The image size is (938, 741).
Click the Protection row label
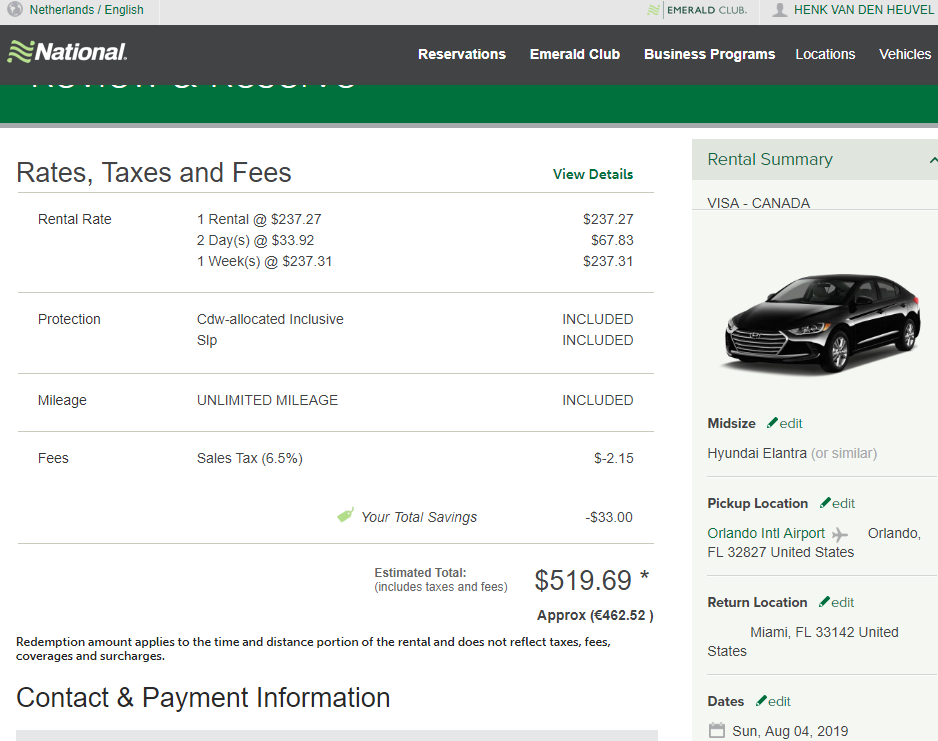(69, 319)
